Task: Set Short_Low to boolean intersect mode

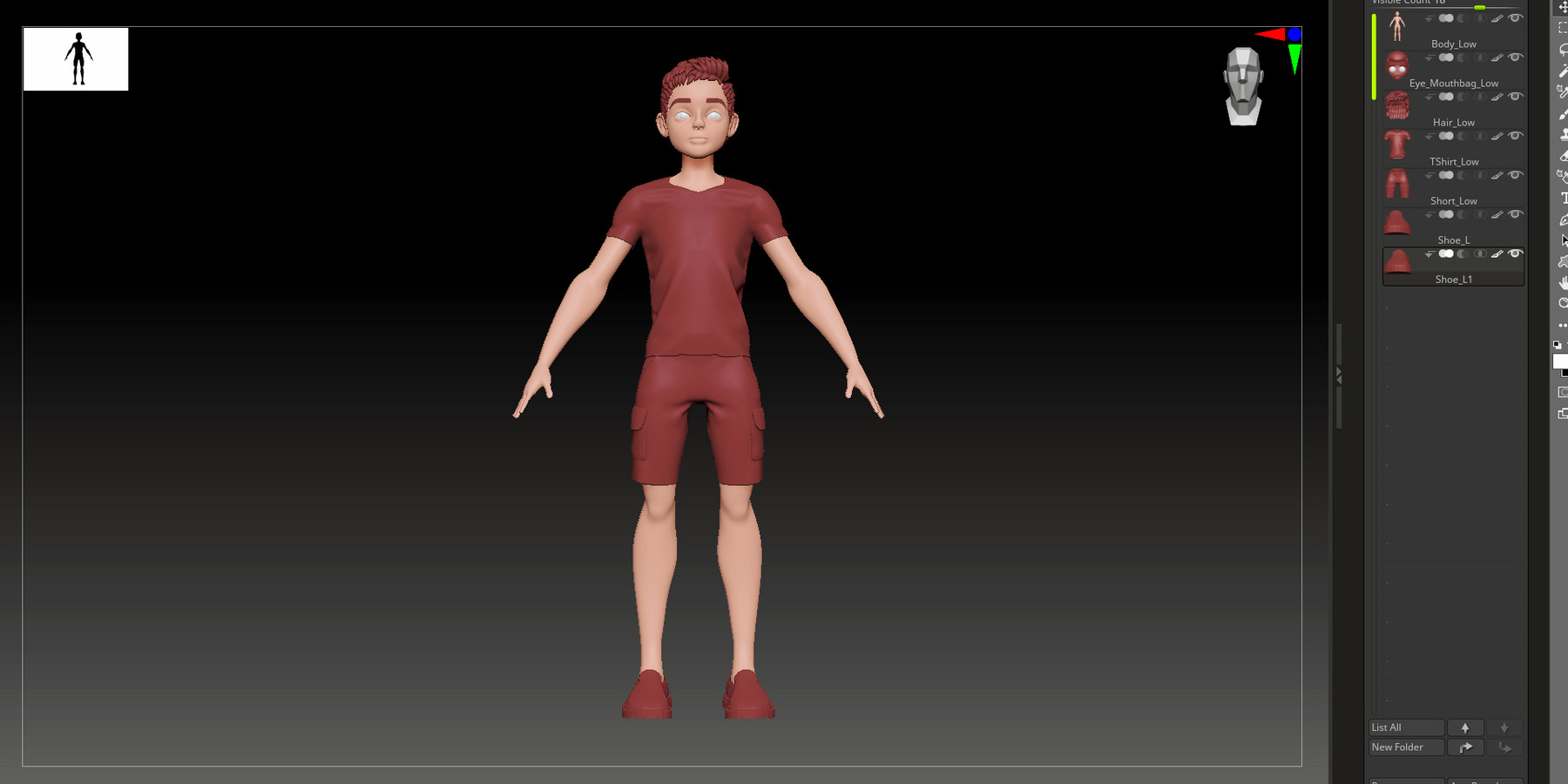Action: coord(1479,175)
